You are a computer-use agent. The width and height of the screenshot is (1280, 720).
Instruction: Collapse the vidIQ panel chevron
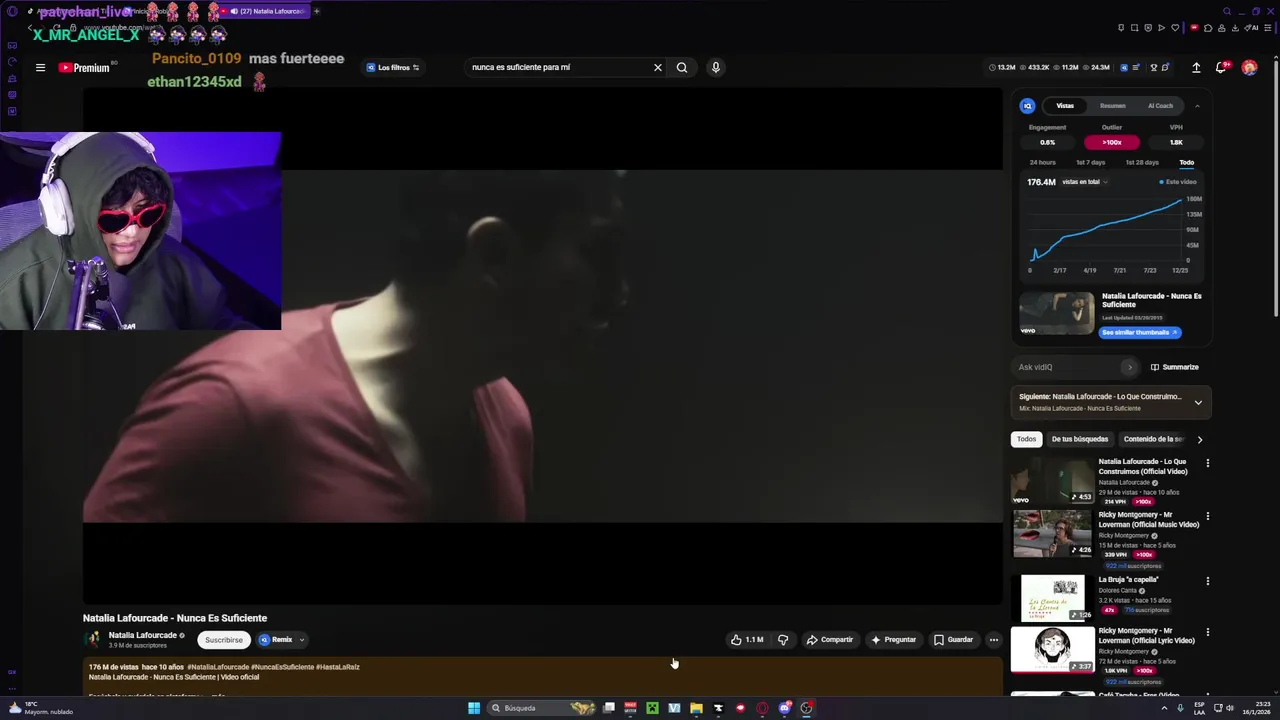1197,106
